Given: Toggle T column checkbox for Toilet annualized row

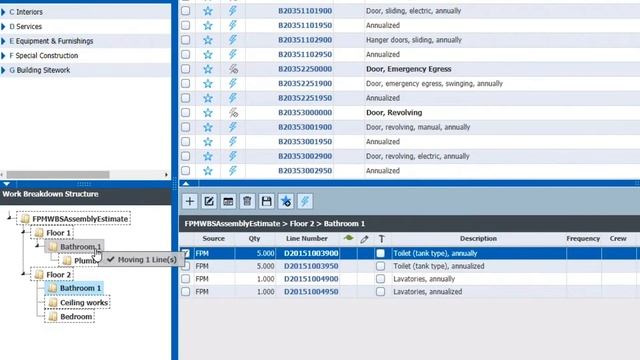Looking at the screenshot, I should pyautogui.click(x=380, y=266).
